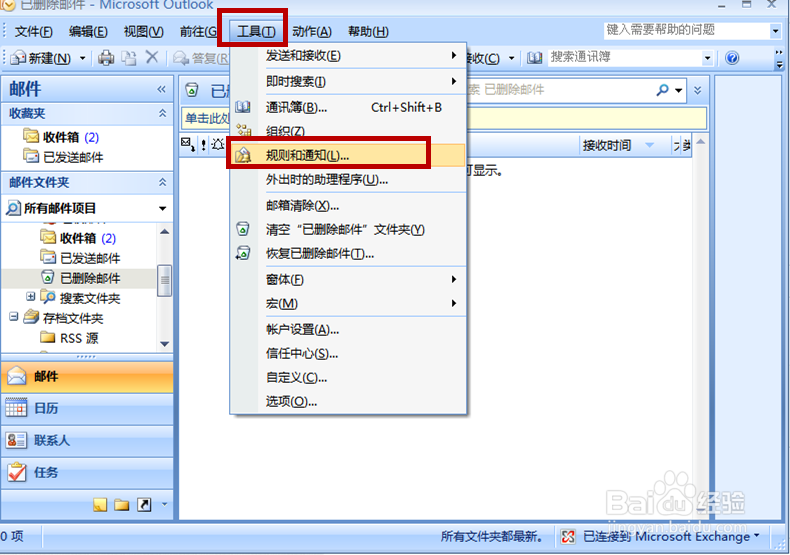Choose 恢复已删除邮件(T)... entry
790x555 pixels.
coord(348,254)
